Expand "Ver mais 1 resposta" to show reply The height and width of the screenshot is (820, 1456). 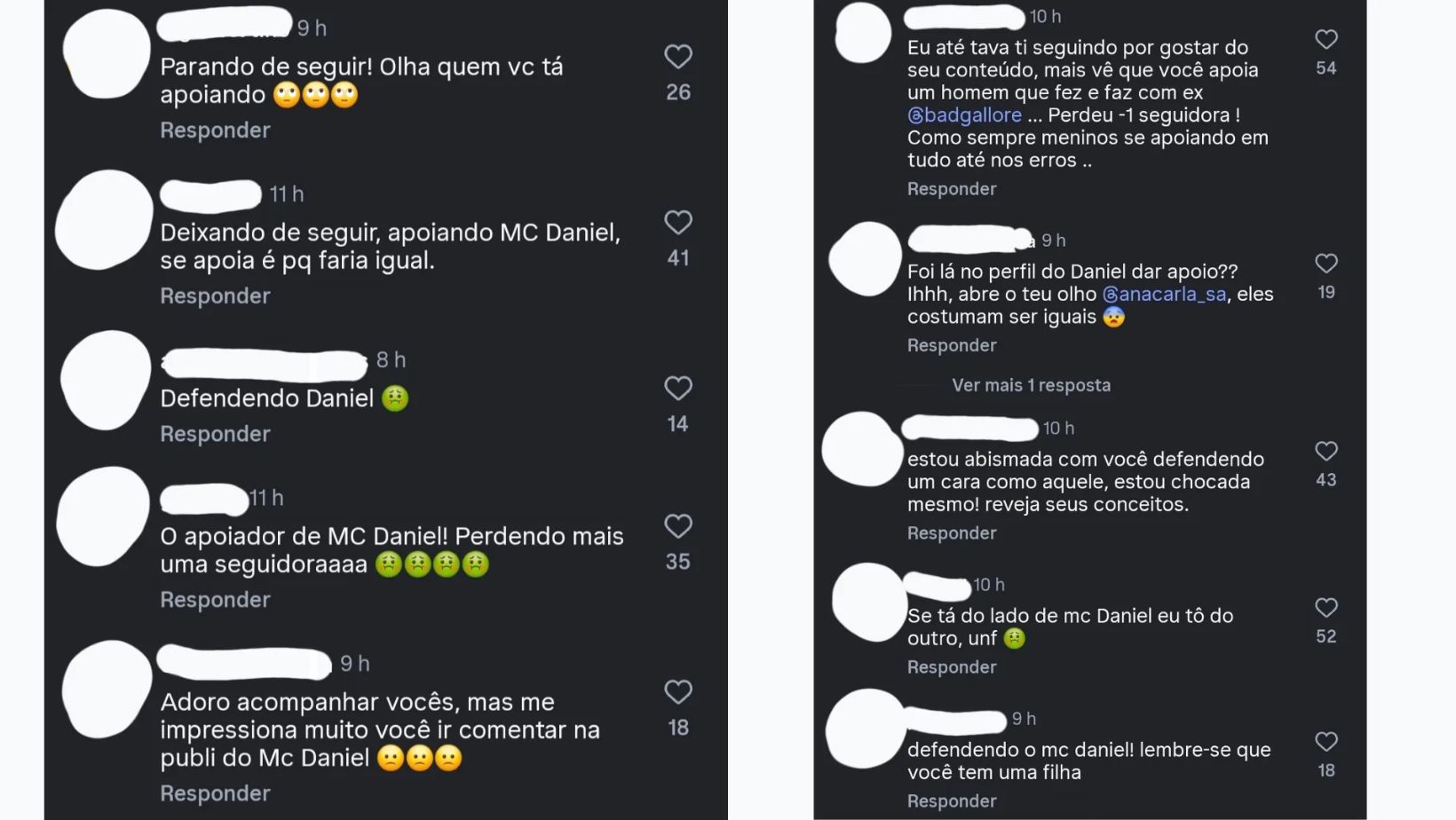pyautogui.click(x=1031, y=385)
